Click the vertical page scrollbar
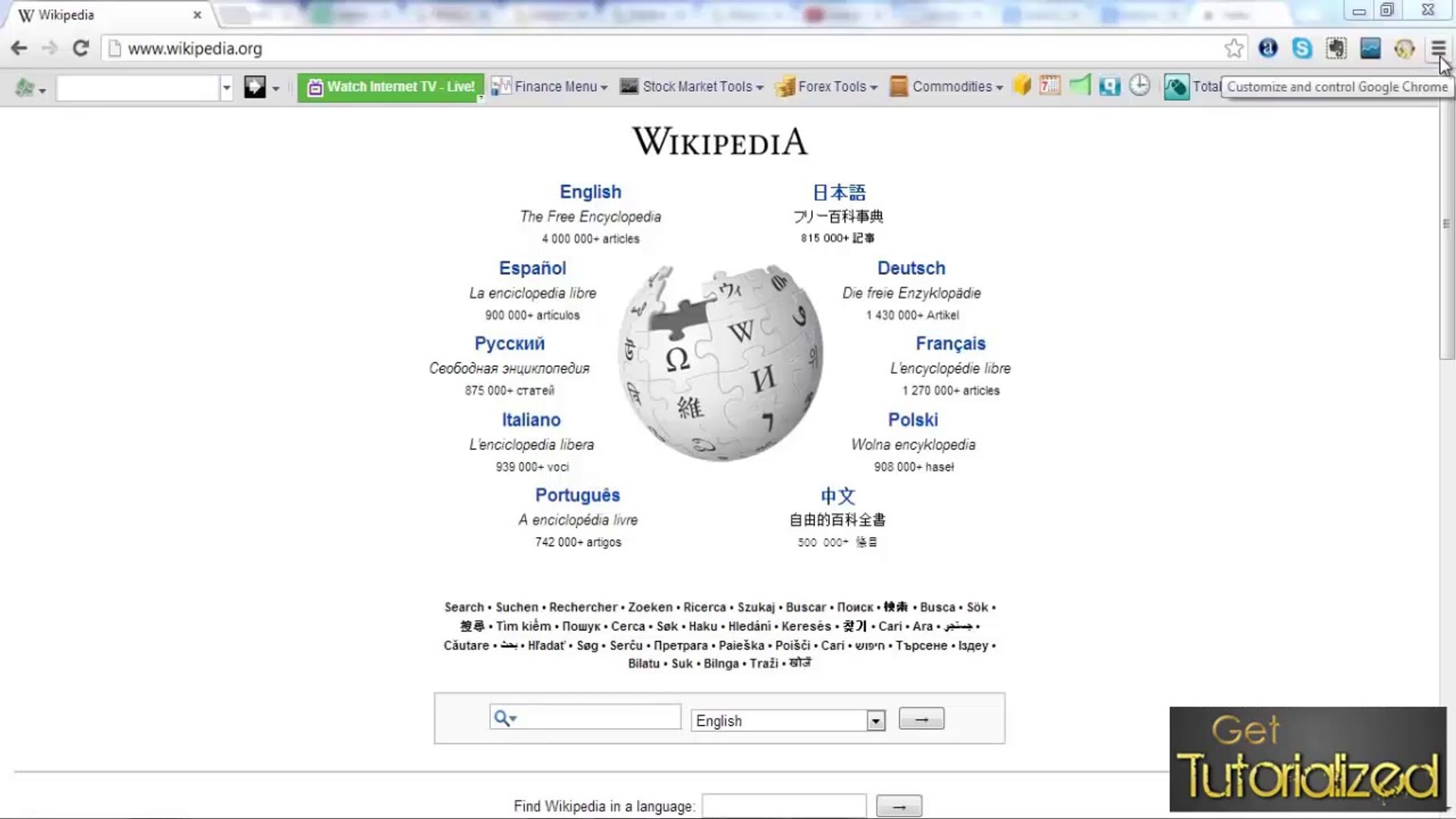Screen dimensions: 1456x819 1446,227
